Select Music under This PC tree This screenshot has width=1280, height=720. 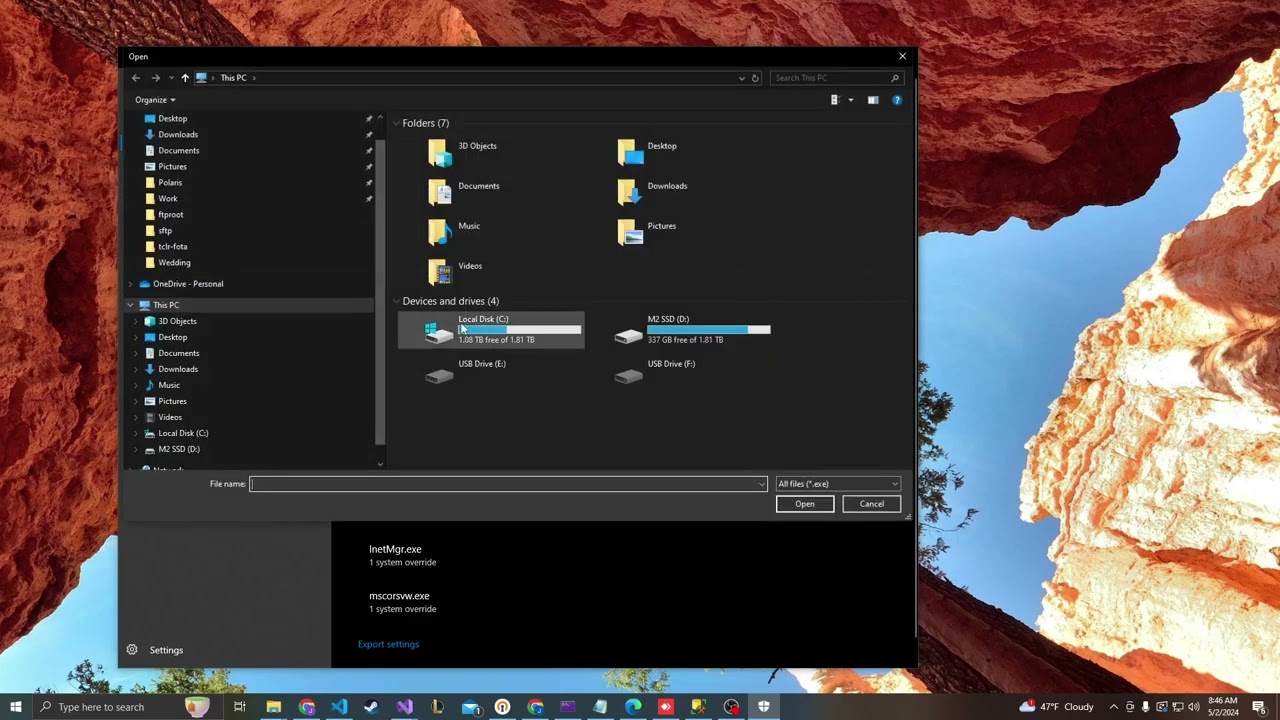(x=168, y=385)
